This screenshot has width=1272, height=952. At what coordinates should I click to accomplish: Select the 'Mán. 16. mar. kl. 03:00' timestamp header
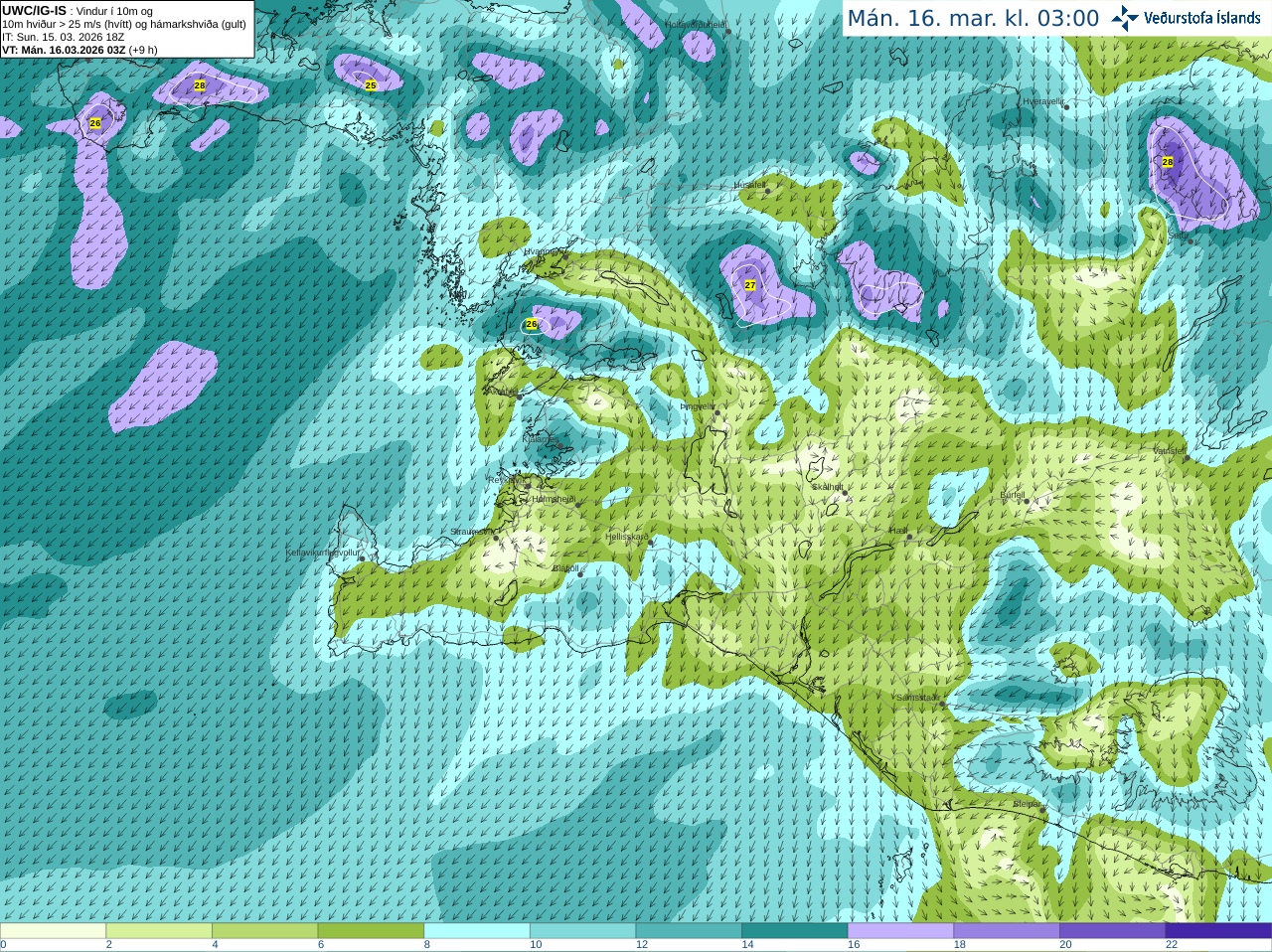pyautogui.click(x=973, y=18)
